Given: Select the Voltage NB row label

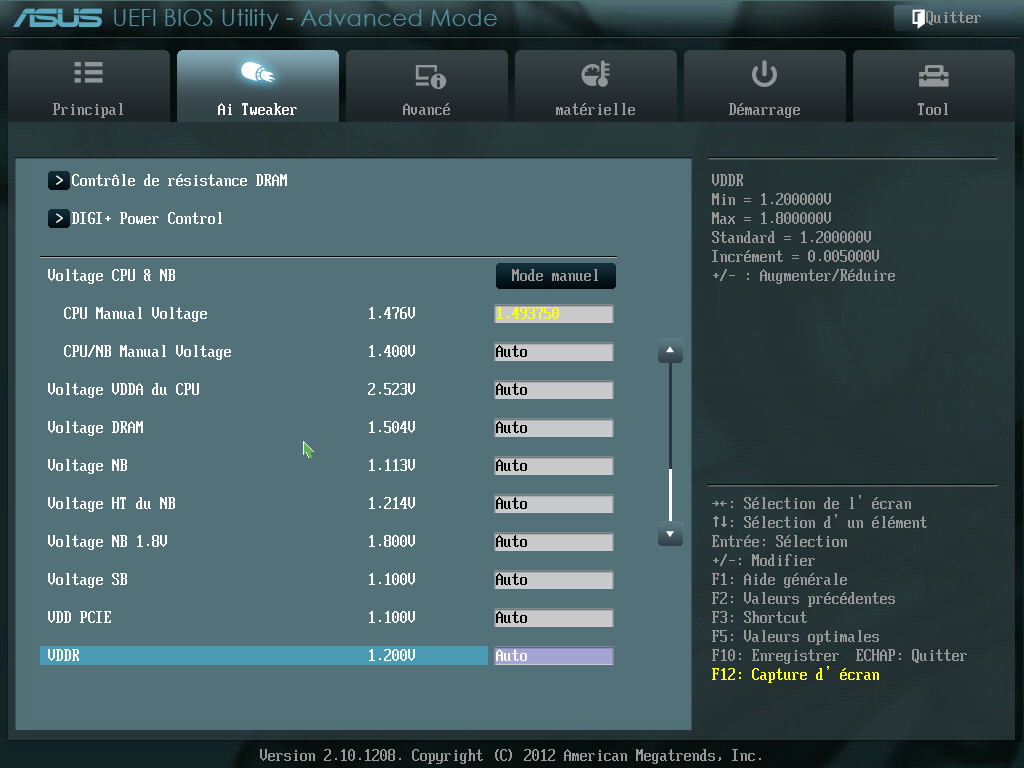Looking at the screenshot, I should [88, 465].
